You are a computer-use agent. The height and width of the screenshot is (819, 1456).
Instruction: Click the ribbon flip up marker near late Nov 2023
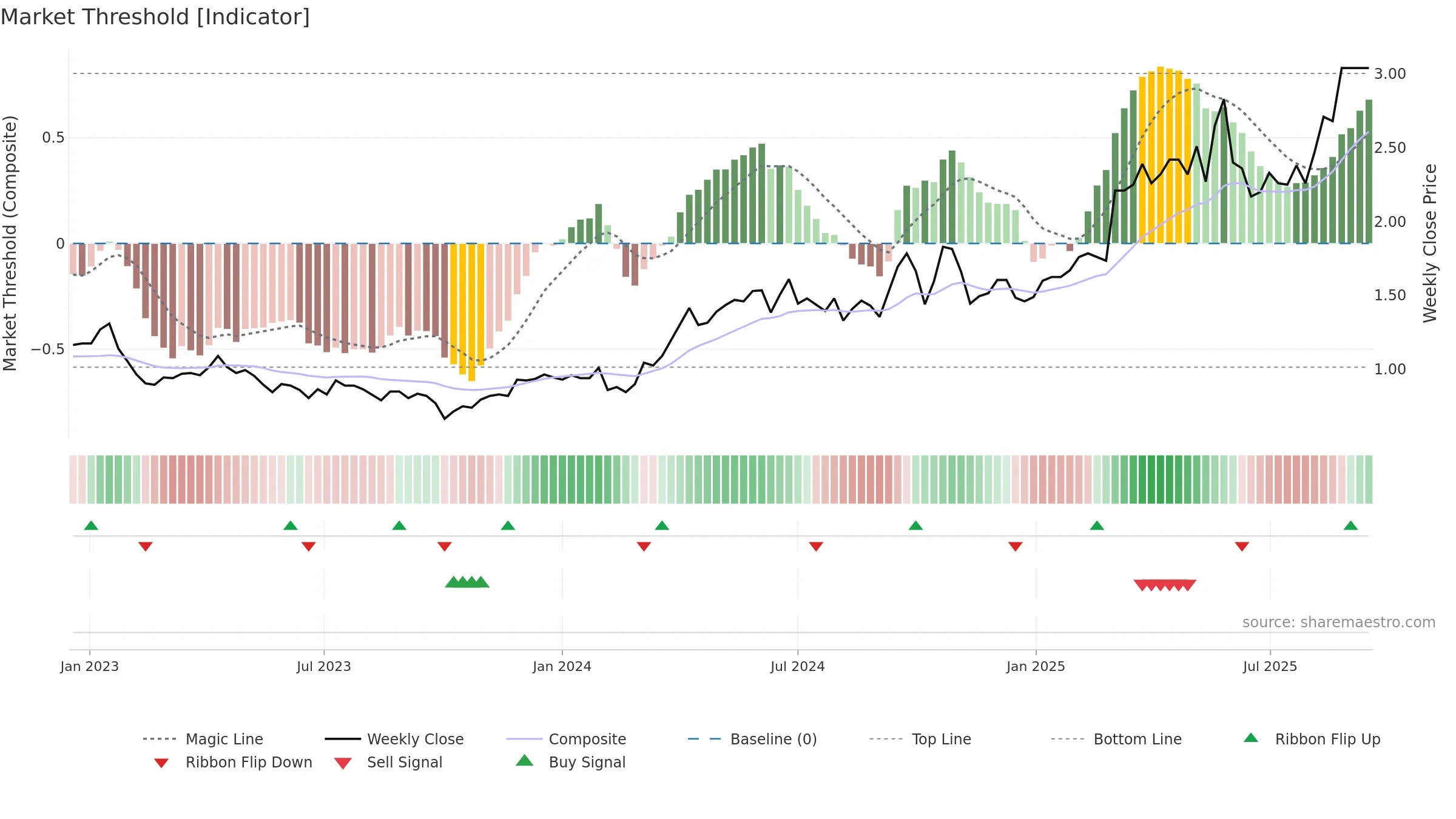tap(508, 525)
